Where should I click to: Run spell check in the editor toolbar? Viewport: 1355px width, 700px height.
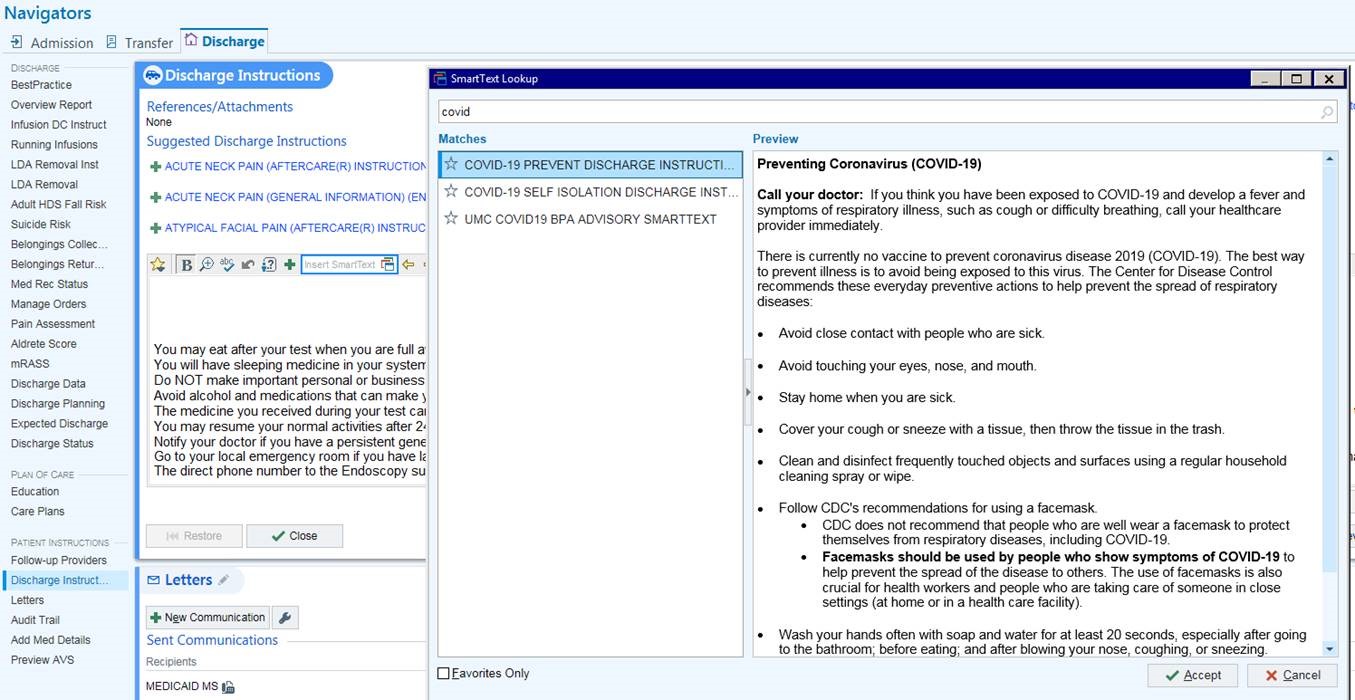227,265
